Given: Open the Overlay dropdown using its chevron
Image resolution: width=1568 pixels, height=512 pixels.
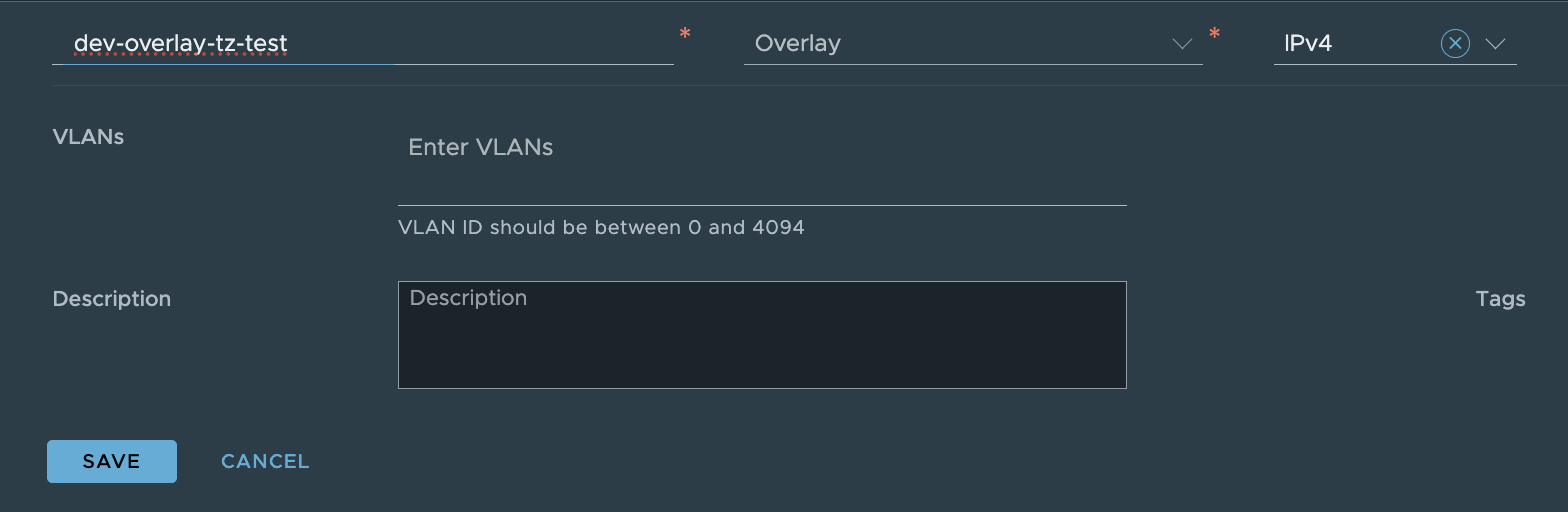Looking at the screenshot, I should coord(1182,44).
